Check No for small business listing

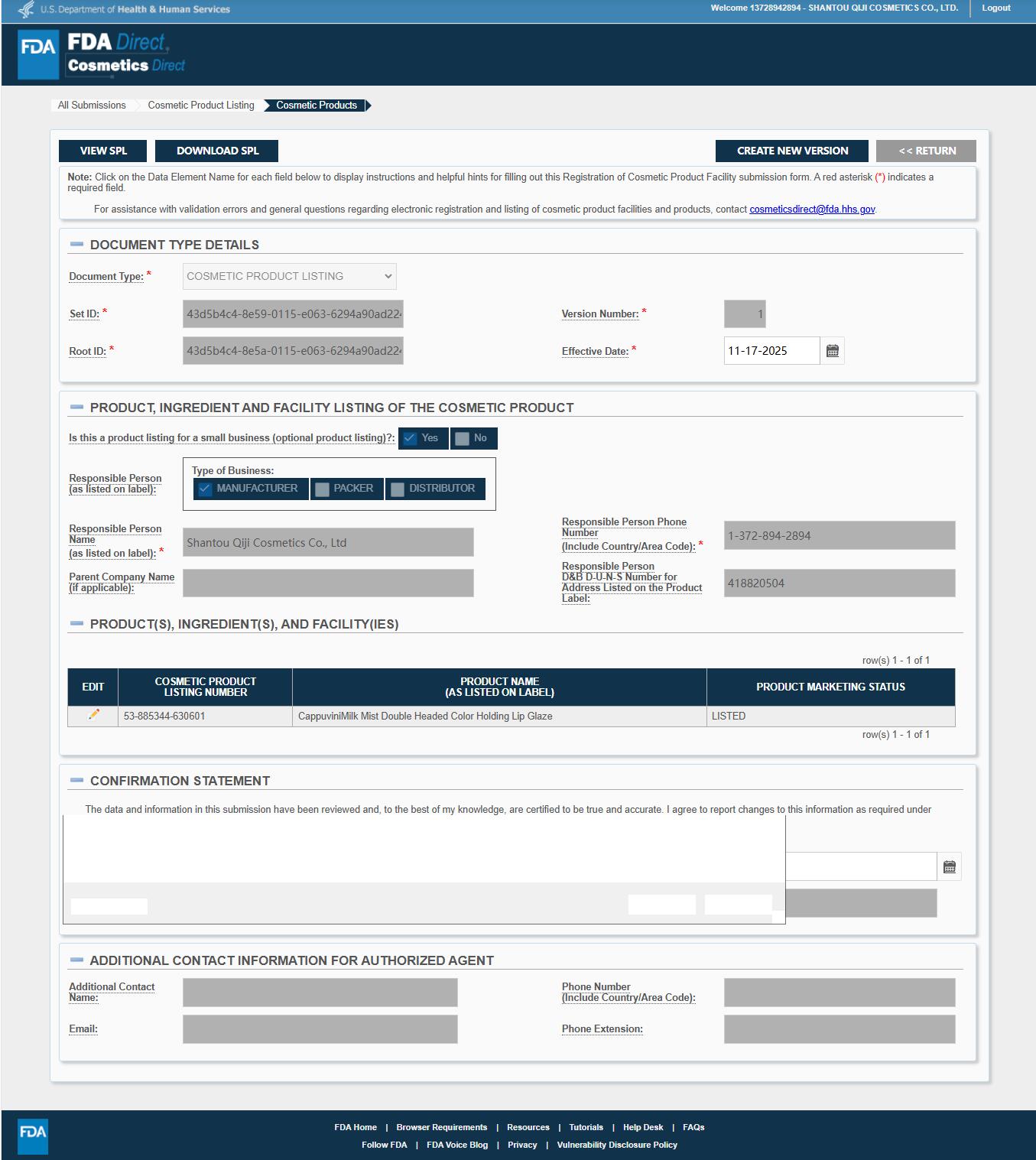(x=462, y=438)
